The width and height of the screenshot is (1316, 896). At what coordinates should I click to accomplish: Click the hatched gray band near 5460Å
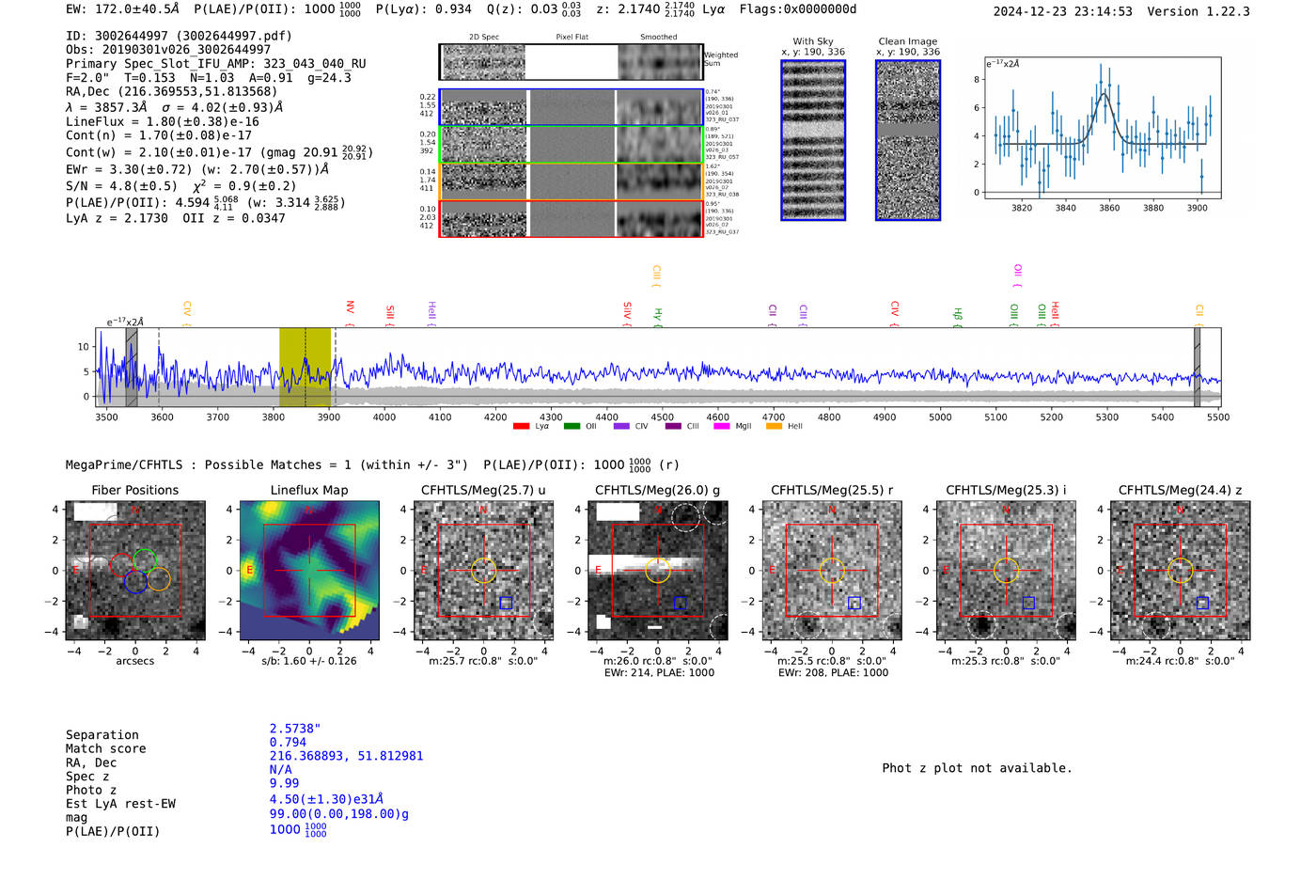pos(1197,368)
